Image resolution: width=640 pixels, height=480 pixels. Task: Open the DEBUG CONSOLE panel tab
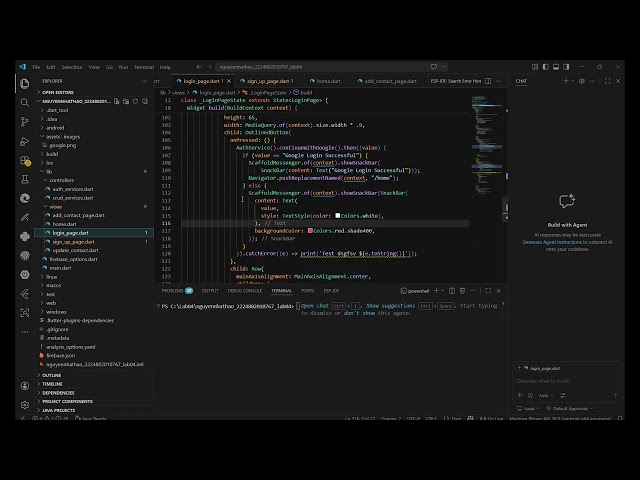[244, 291]
